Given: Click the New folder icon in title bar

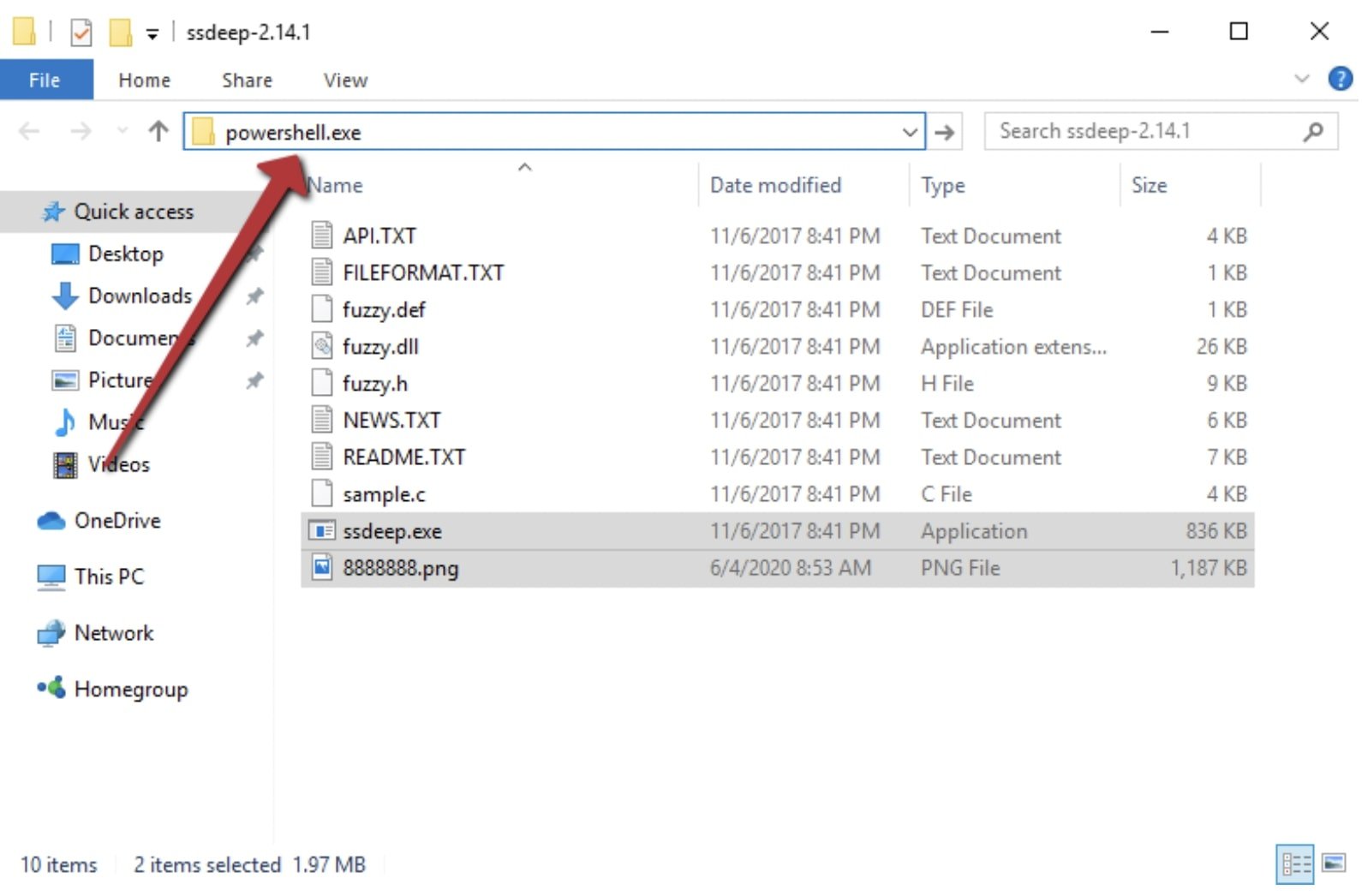Looking at the screenshot, I should click(120, 33).
